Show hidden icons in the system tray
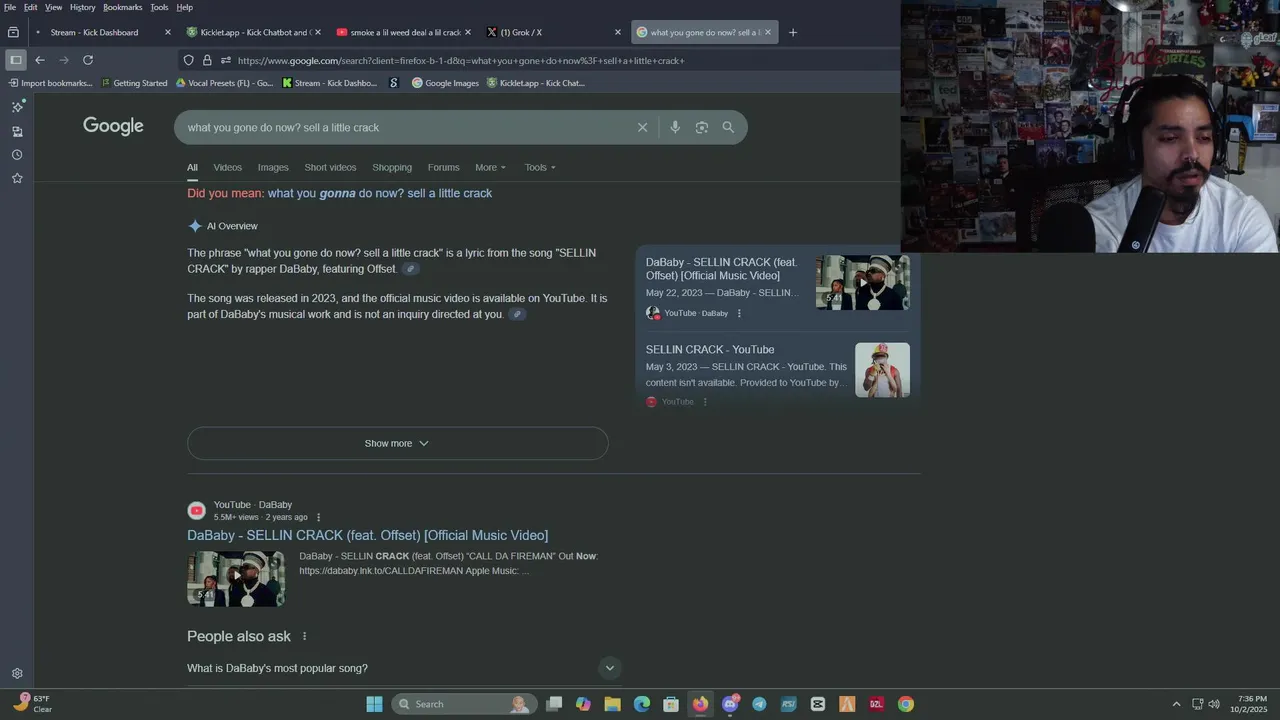Screen dimensions: 1280x720 click(x=1176, y=704)
